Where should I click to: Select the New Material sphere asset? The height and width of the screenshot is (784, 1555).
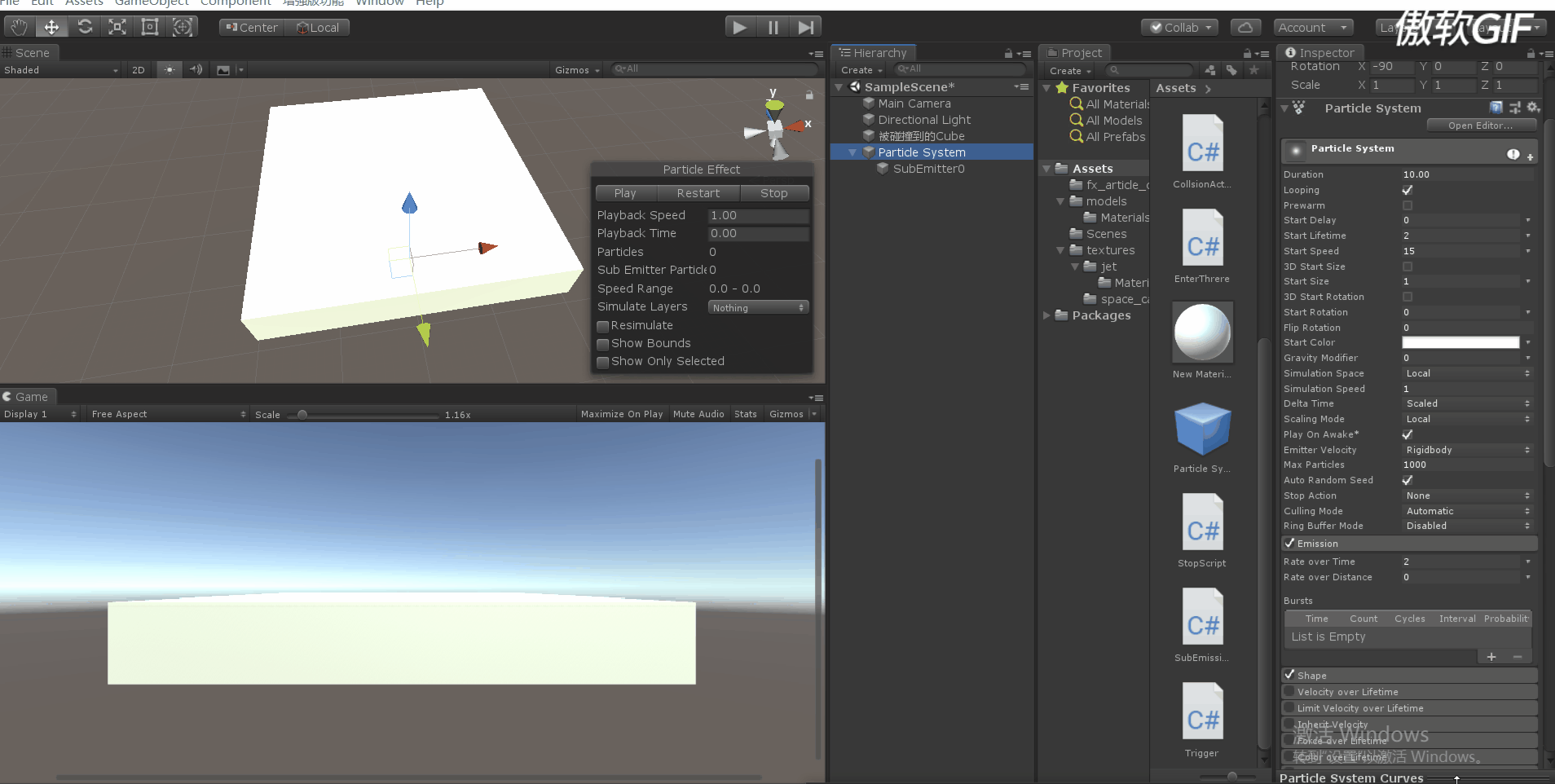1202,340
